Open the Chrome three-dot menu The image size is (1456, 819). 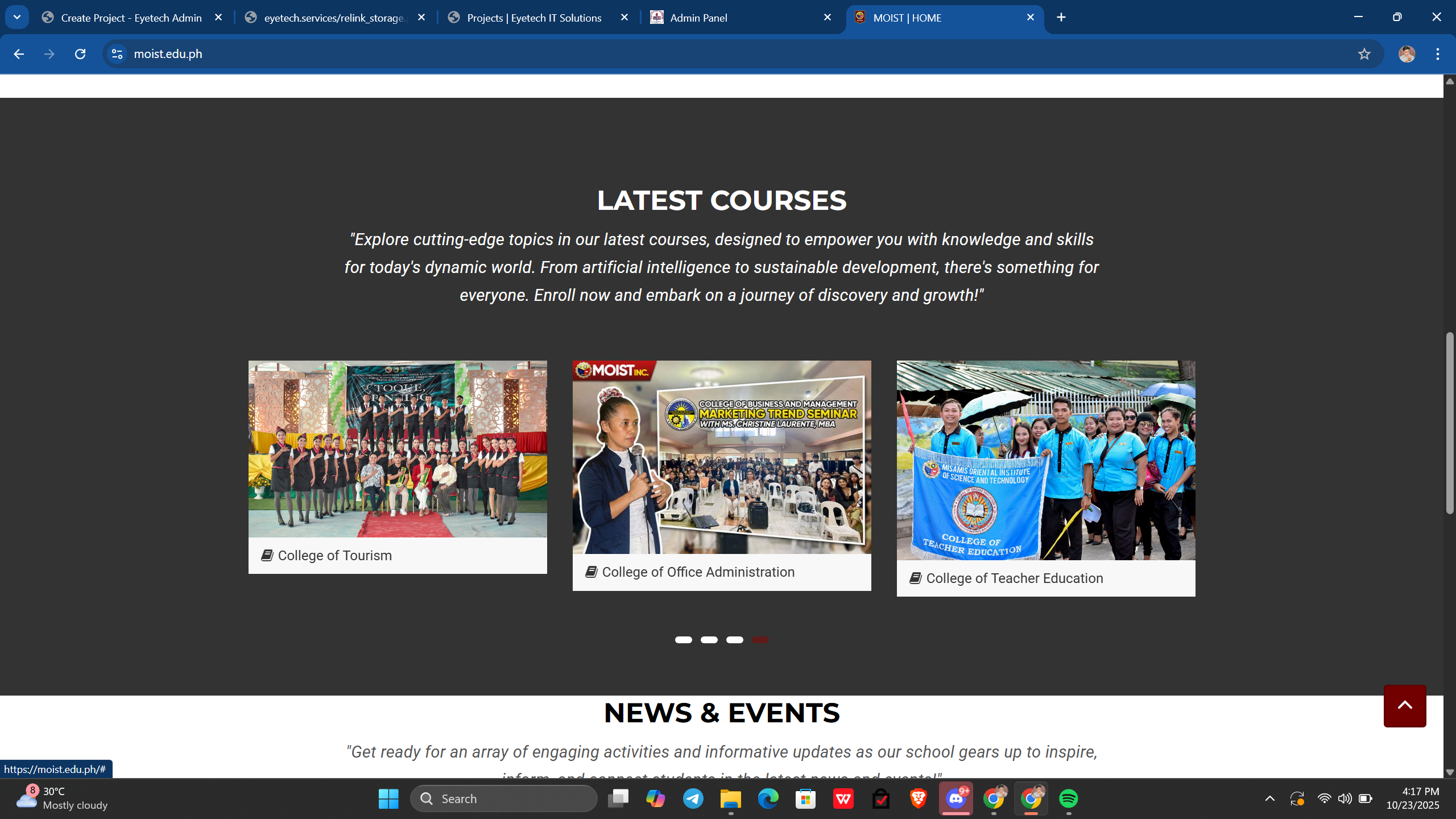[1437, 54]
